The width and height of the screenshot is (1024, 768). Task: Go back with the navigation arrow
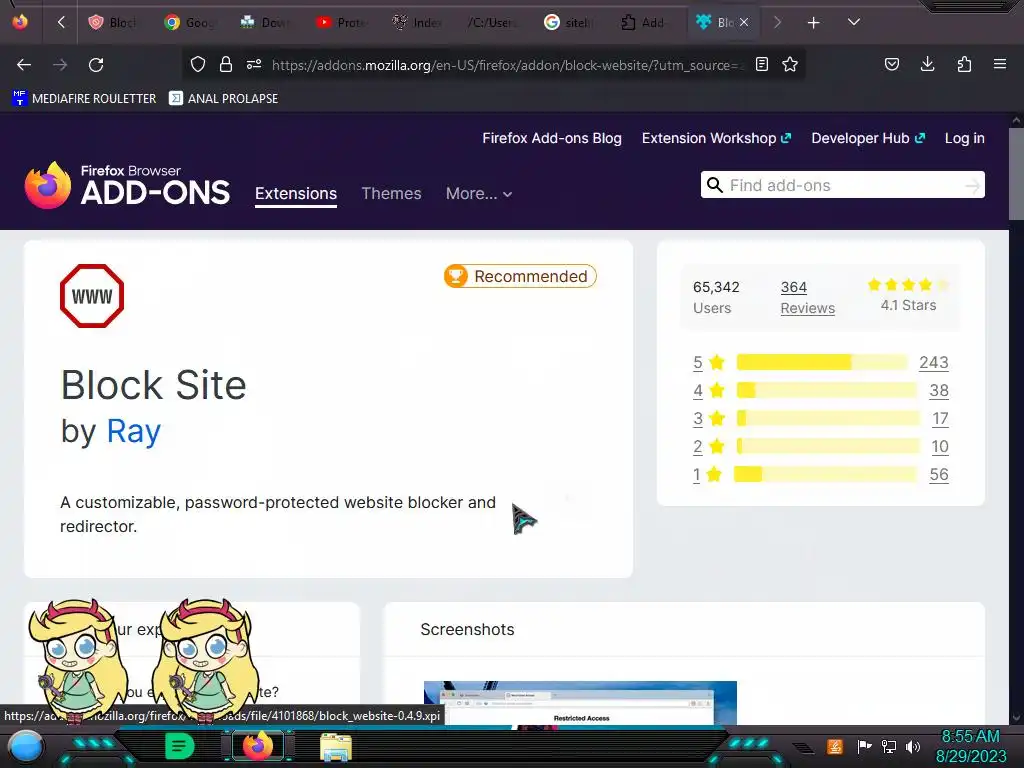pyautogui.click(x=24, y=65)
